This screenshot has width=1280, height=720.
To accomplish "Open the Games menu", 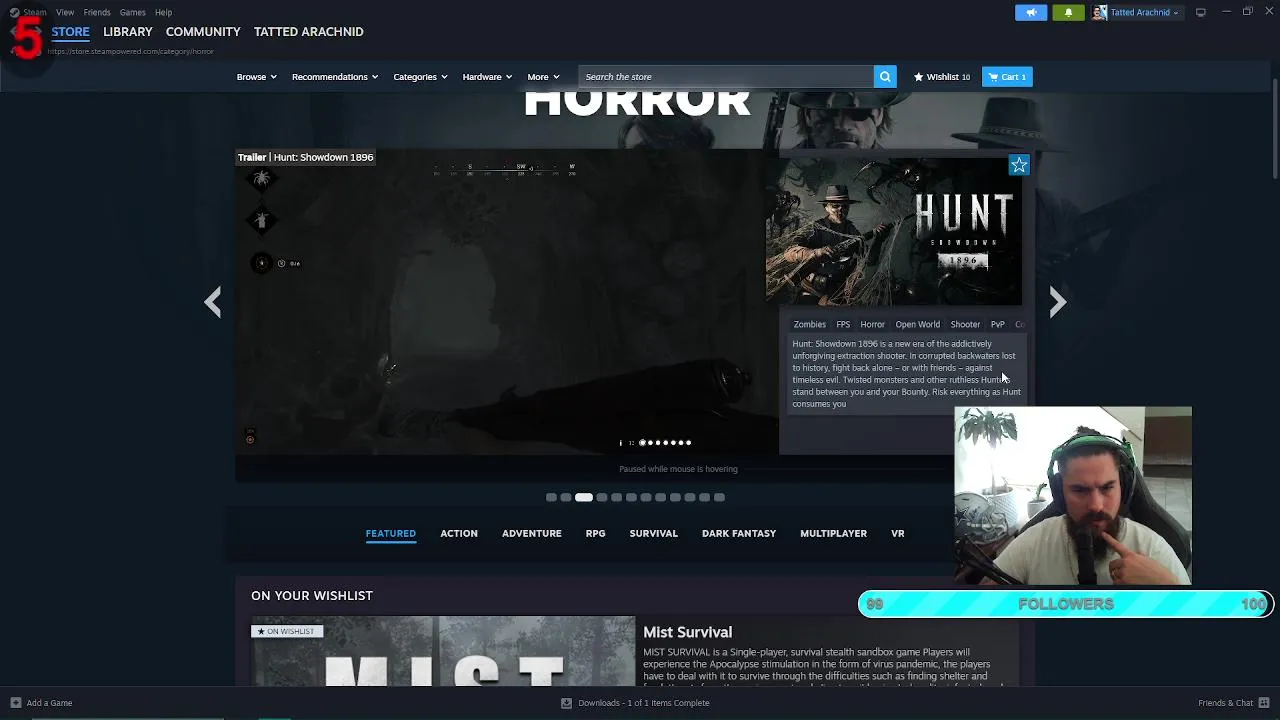I will [133, 12].
